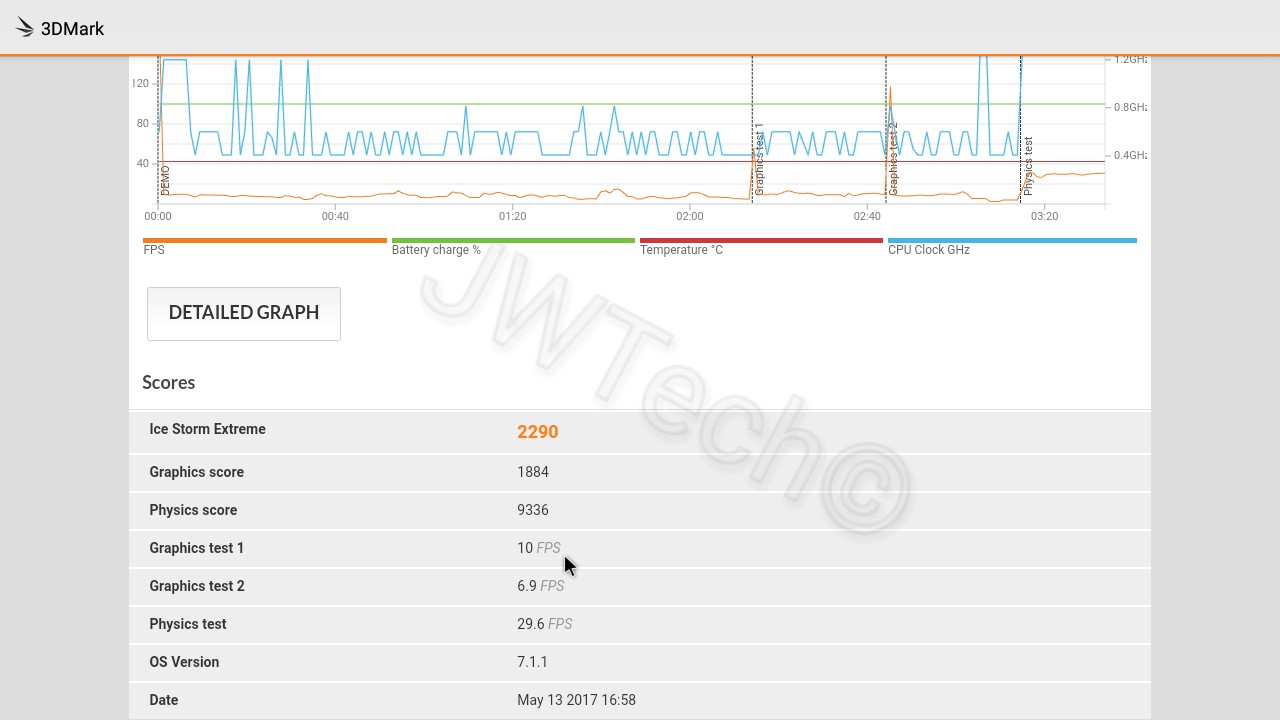This screenshot has height=720, width=1280.
Task: Click the 3DMark logo icon
Action: [25, 28]
